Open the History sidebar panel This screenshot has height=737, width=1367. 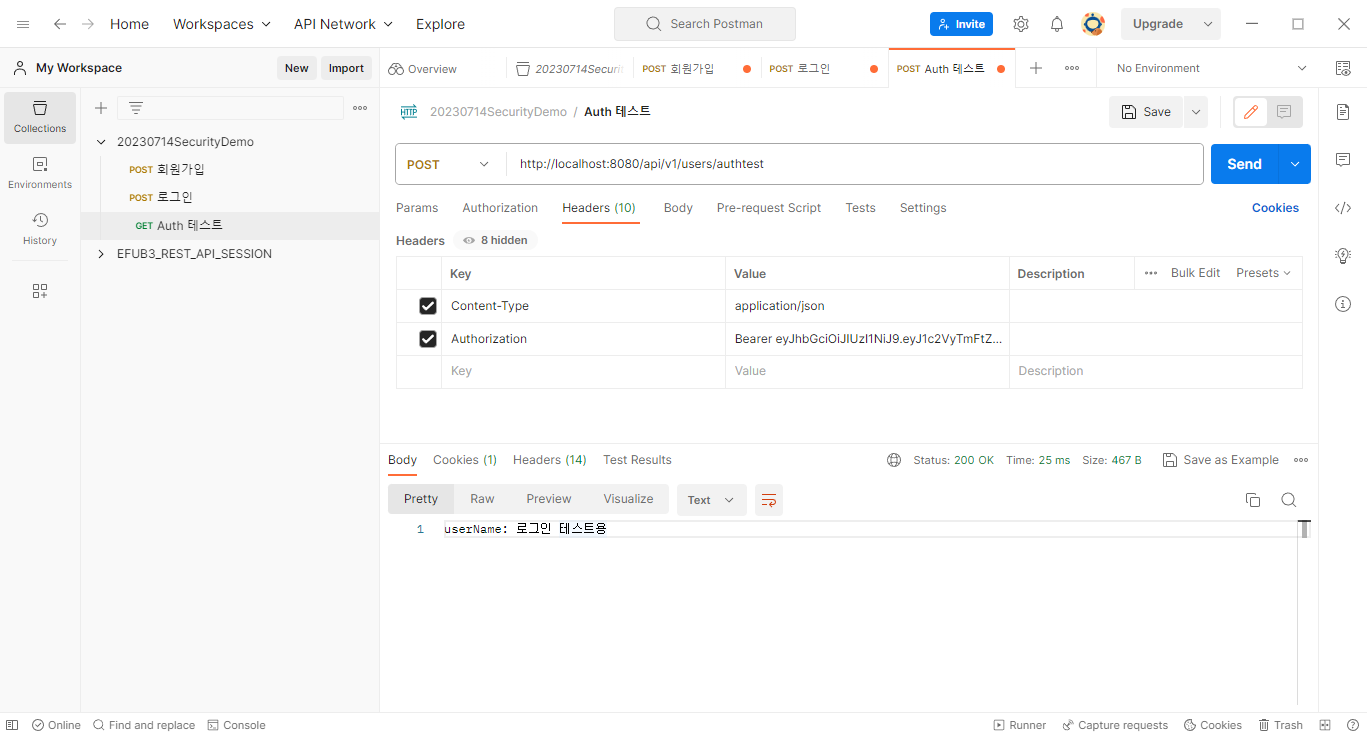[40, 229]
